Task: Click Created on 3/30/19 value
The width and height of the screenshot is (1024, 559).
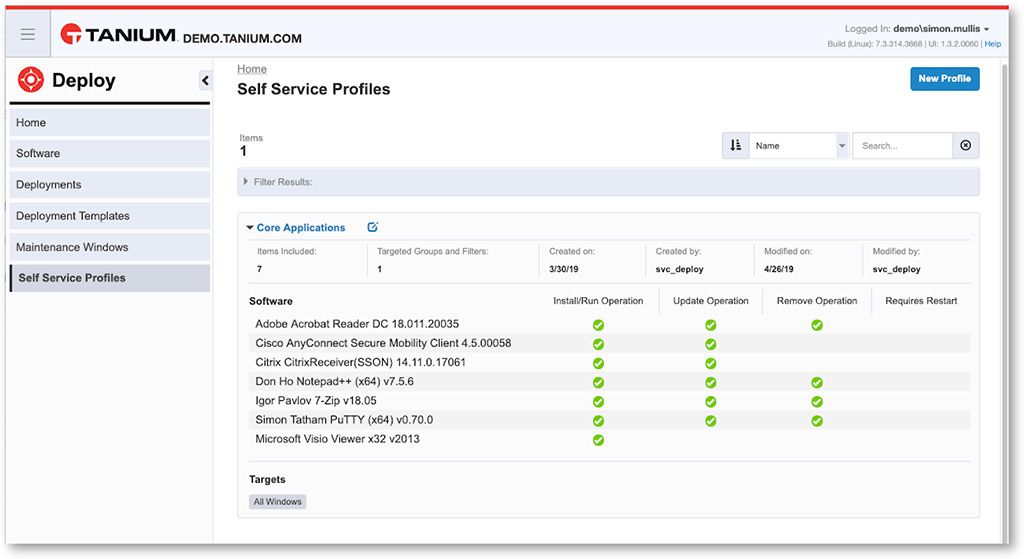Action: coord(564,269)
